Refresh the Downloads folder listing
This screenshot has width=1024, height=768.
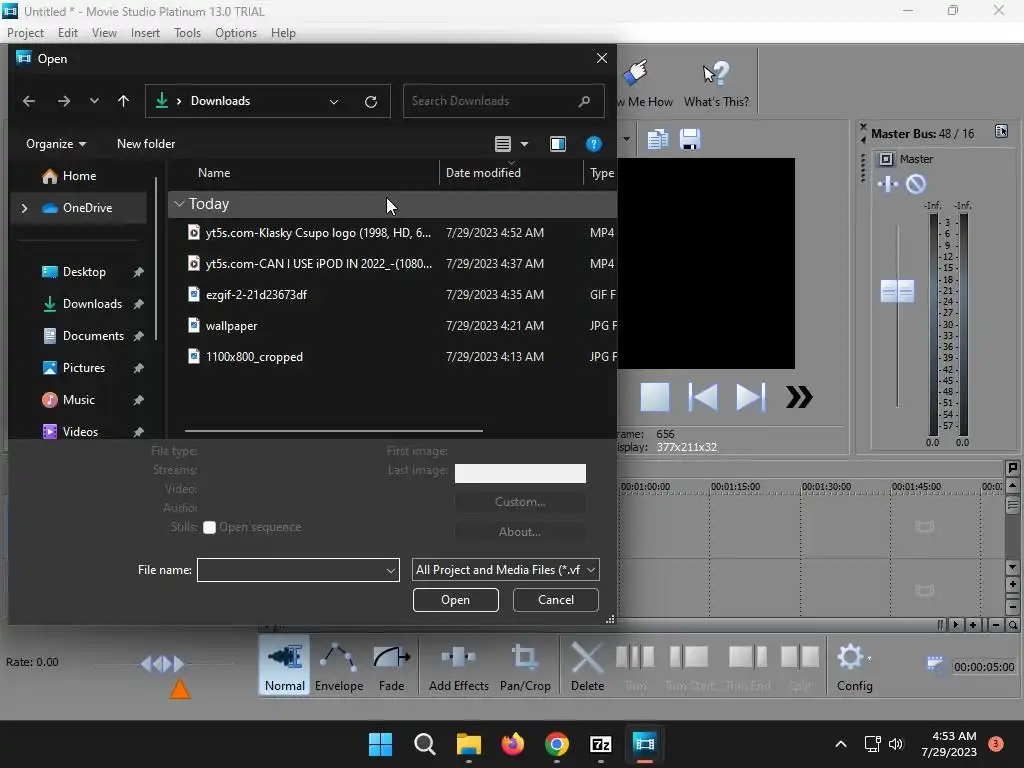371,101
